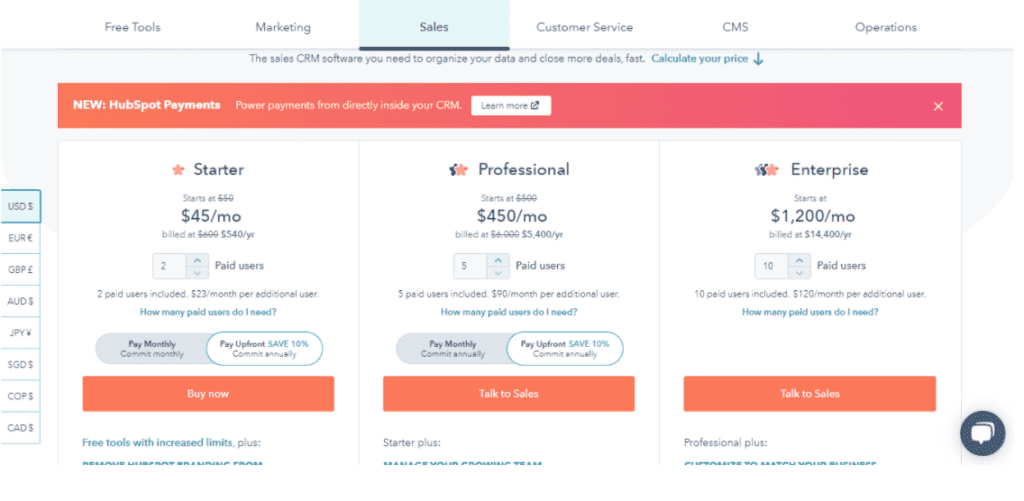Select Pay Monthly for the Starter plan
The height and width of the screenshot is (501, 1024).
[x=152, y=349]
